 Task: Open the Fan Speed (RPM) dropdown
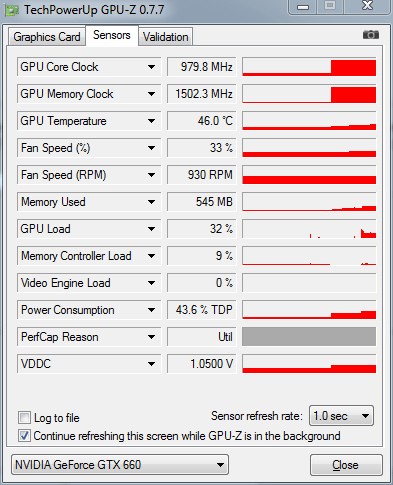point(151,175)
